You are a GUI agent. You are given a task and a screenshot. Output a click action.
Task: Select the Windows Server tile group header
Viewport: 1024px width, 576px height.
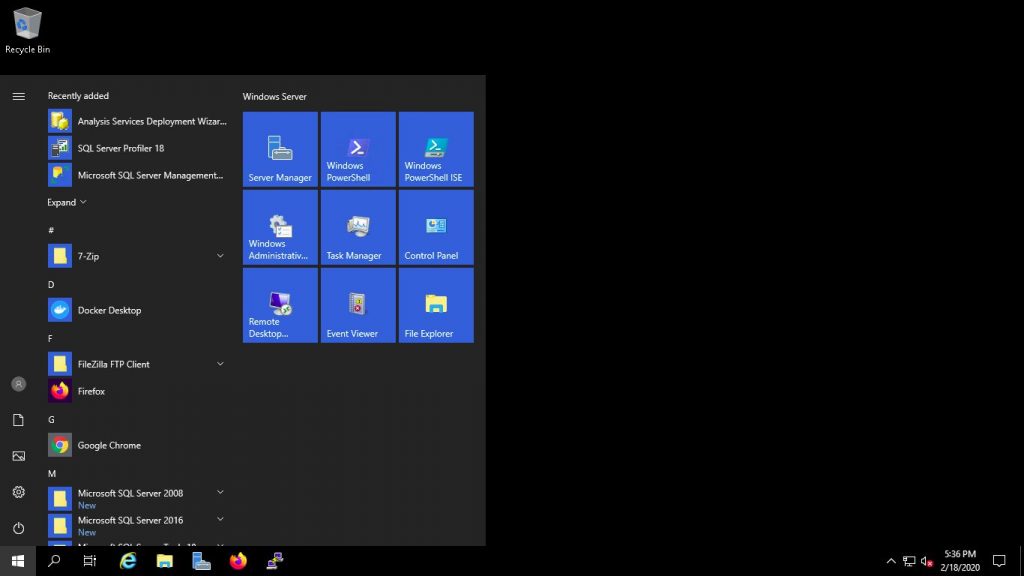click(273, 96)
